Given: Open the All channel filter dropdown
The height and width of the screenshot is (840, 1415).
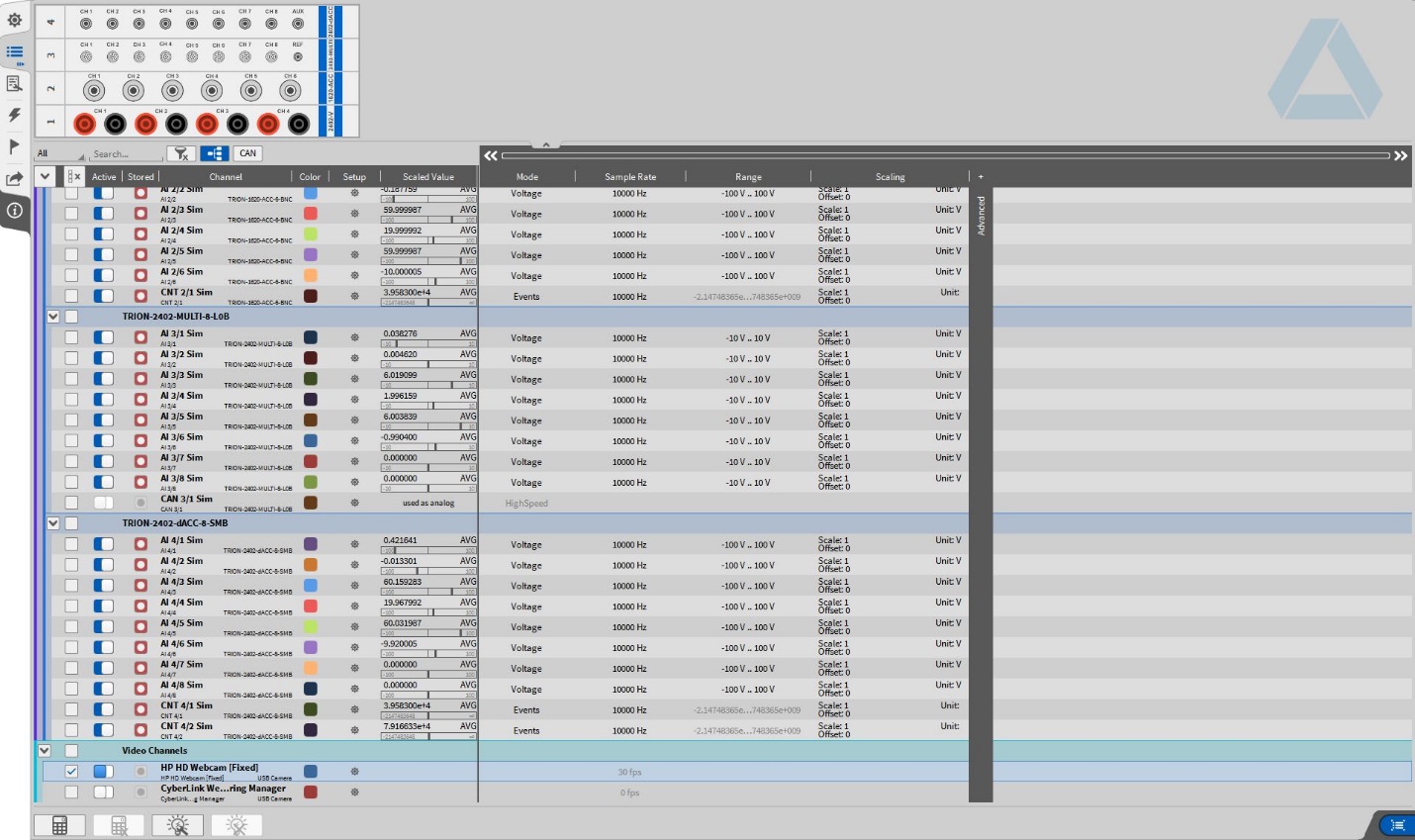Looking at the screenshot, I should pyautogui.click(x=59, y=153).
